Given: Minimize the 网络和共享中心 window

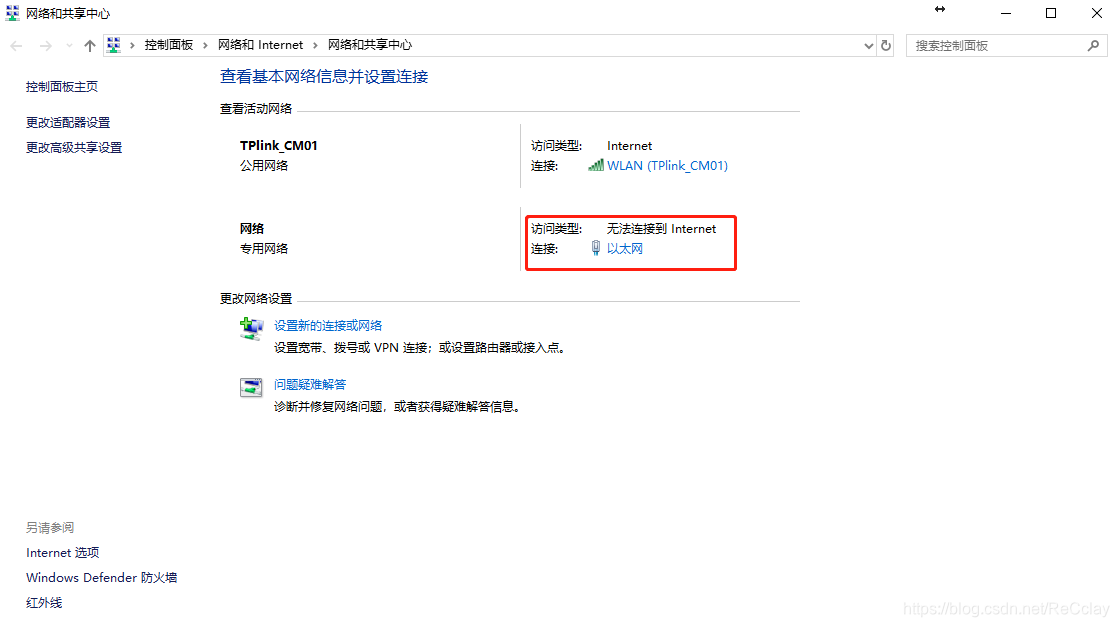Looking at the screenshot, I should (x=1006, y=13).
